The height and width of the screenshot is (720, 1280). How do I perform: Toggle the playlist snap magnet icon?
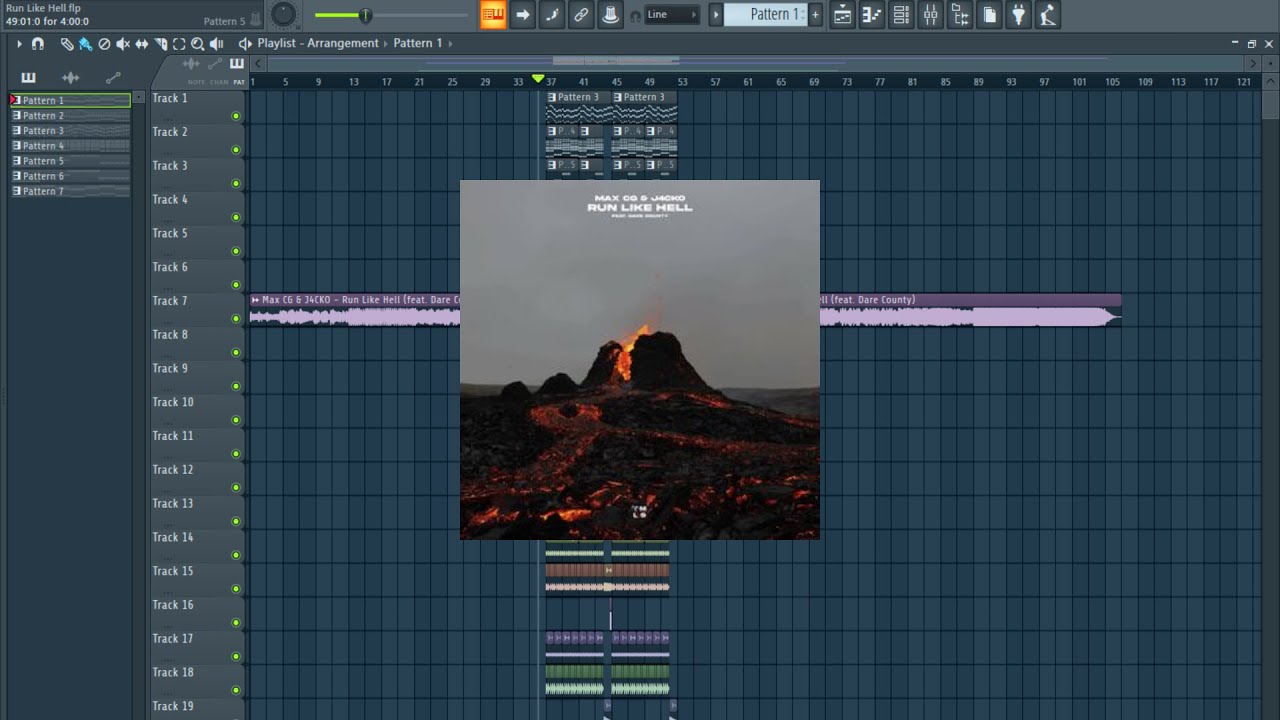click(38, 44)
